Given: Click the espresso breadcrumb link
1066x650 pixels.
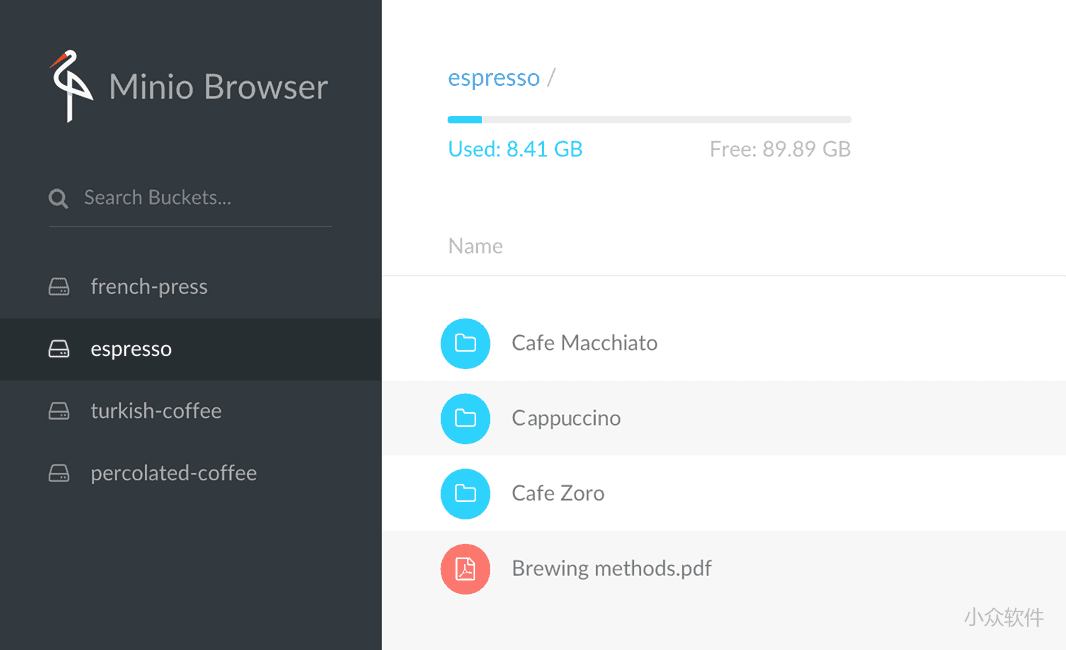Looking at the screenshot, I should (x=494, y=78).
